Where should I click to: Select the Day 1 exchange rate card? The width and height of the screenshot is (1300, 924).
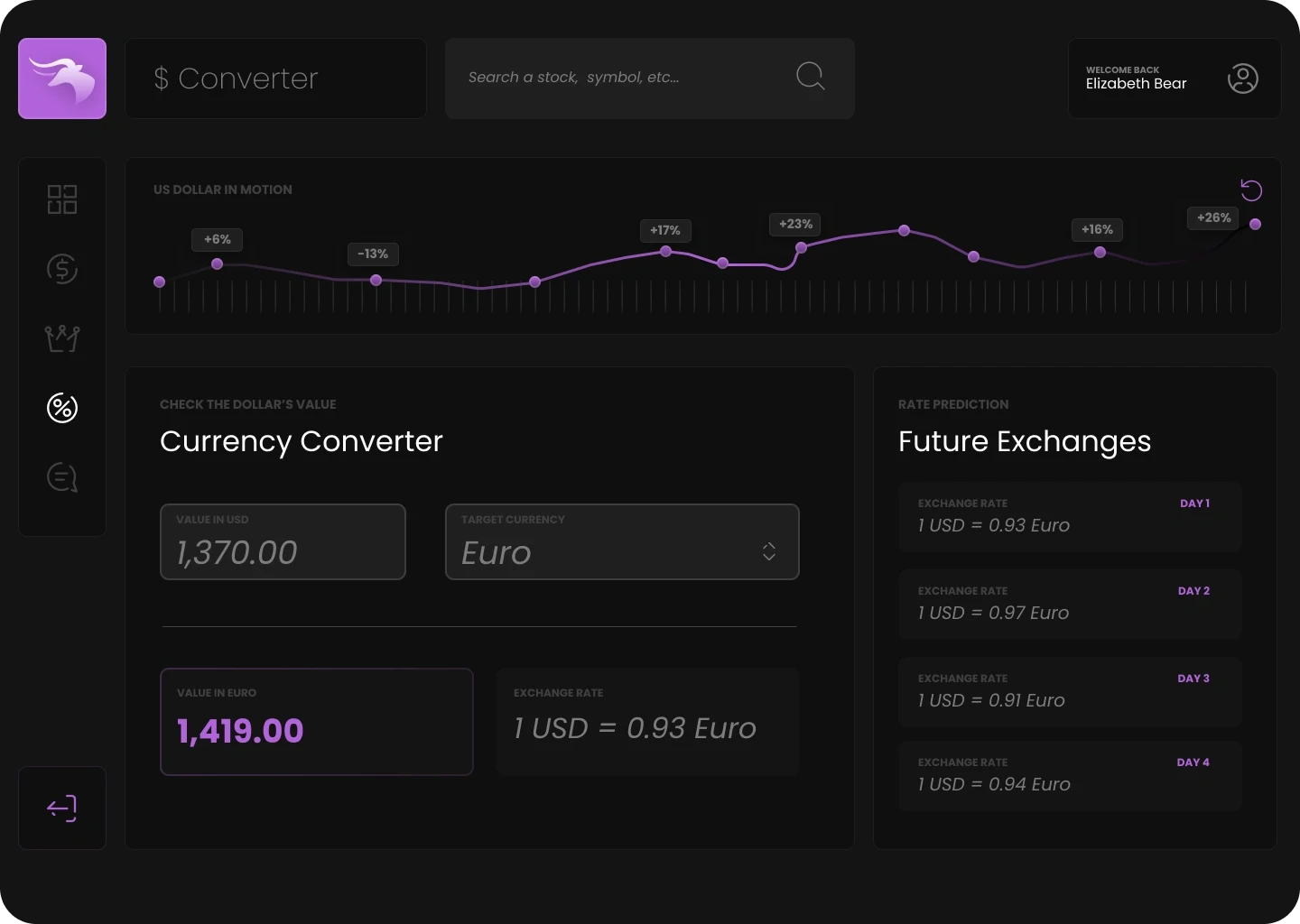(x=1070, y=517)
